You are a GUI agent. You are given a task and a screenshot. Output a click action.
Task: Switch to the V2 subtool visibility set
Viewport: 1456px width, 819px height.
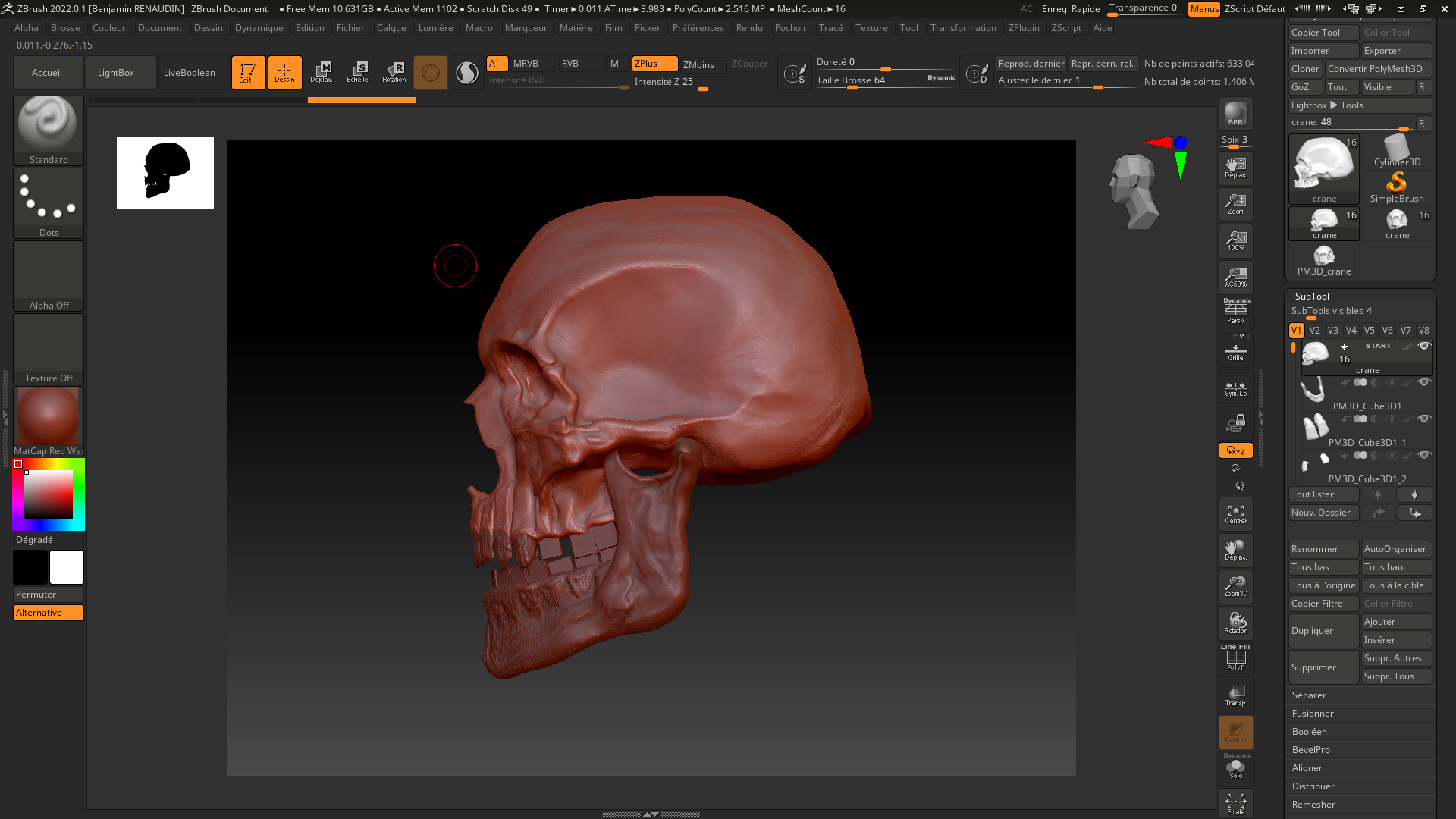(x=1315, y=331)
